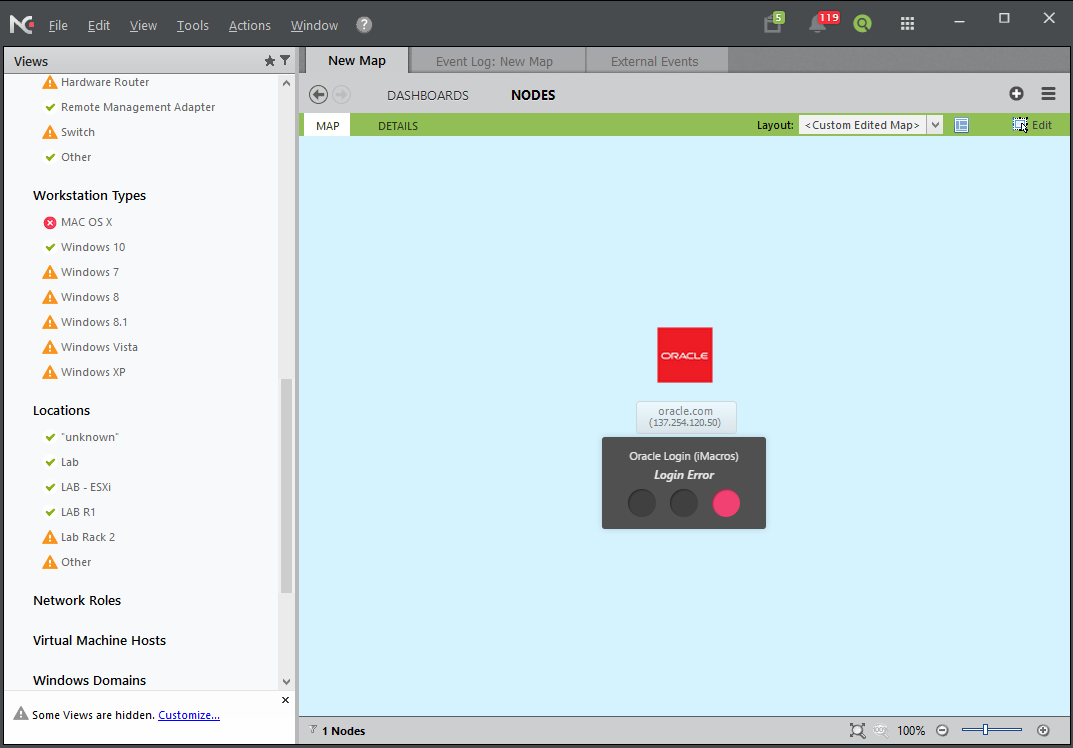The width and height of the screenshot is (1073, 748).
Task: Collapse the Workstation Types section
Action: click(x=89, y=196)
